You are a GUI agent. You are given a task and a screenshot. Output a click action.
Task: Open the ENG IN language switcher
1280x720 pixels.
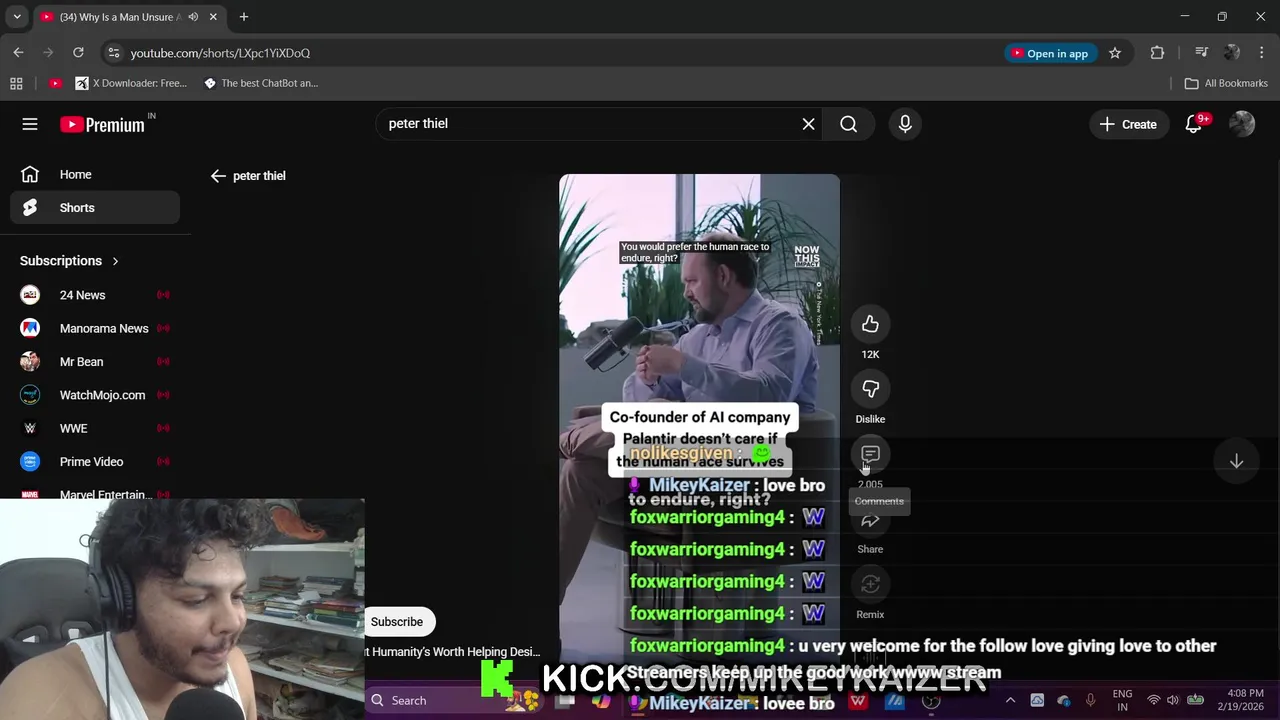click(x=1122, y=701)
